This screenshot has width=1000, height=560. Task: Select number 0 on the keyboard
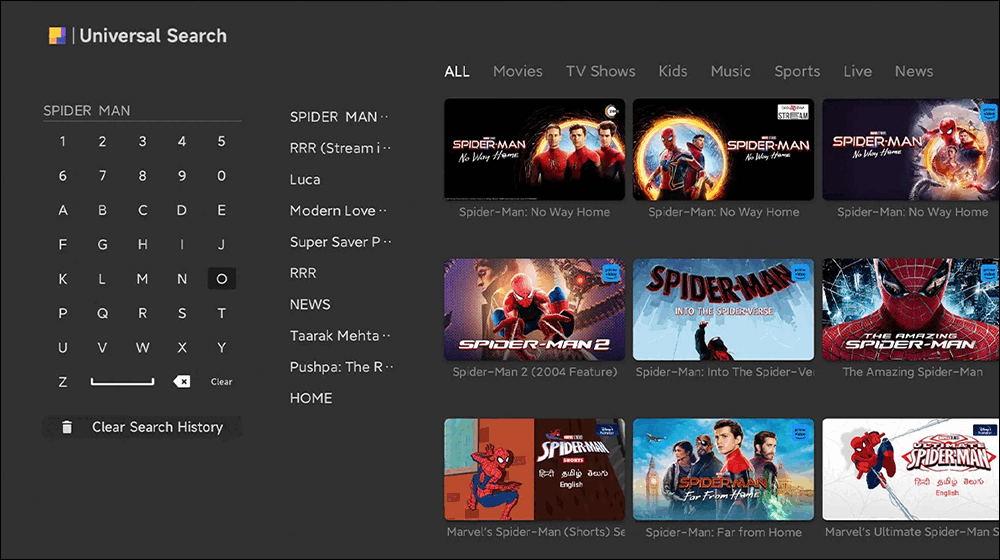pos(221,175)
